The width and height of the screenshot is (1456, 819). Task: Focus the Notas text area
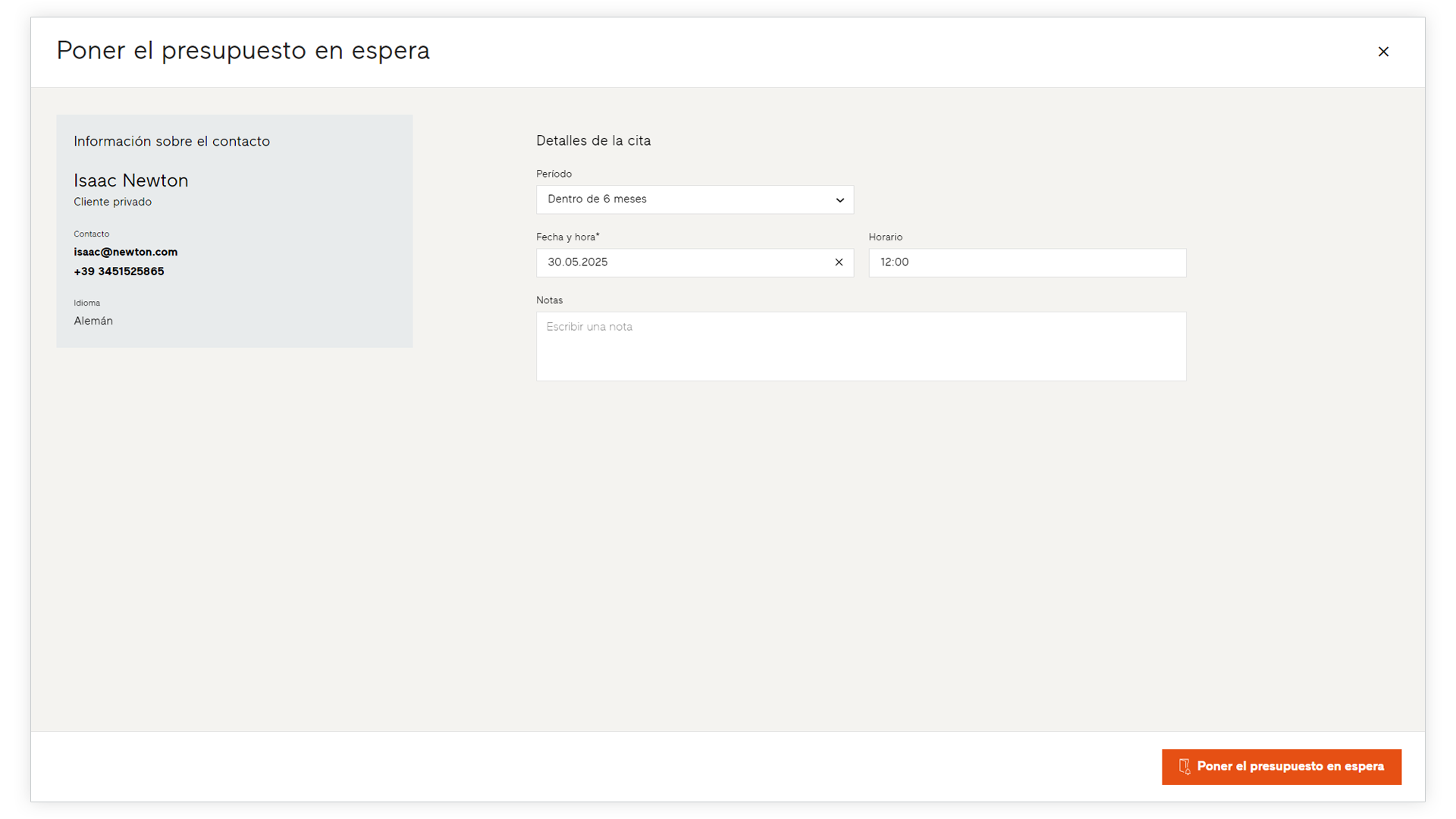tap(861, 346)
